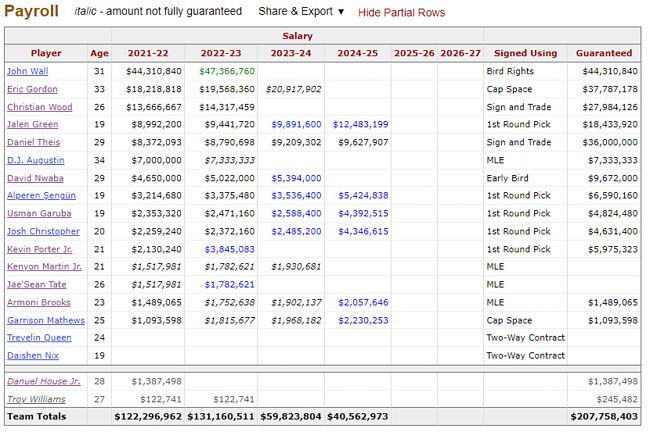650x432 pixels.
Task: Click the Hide Partial Rows link
Action: point(401,12)
